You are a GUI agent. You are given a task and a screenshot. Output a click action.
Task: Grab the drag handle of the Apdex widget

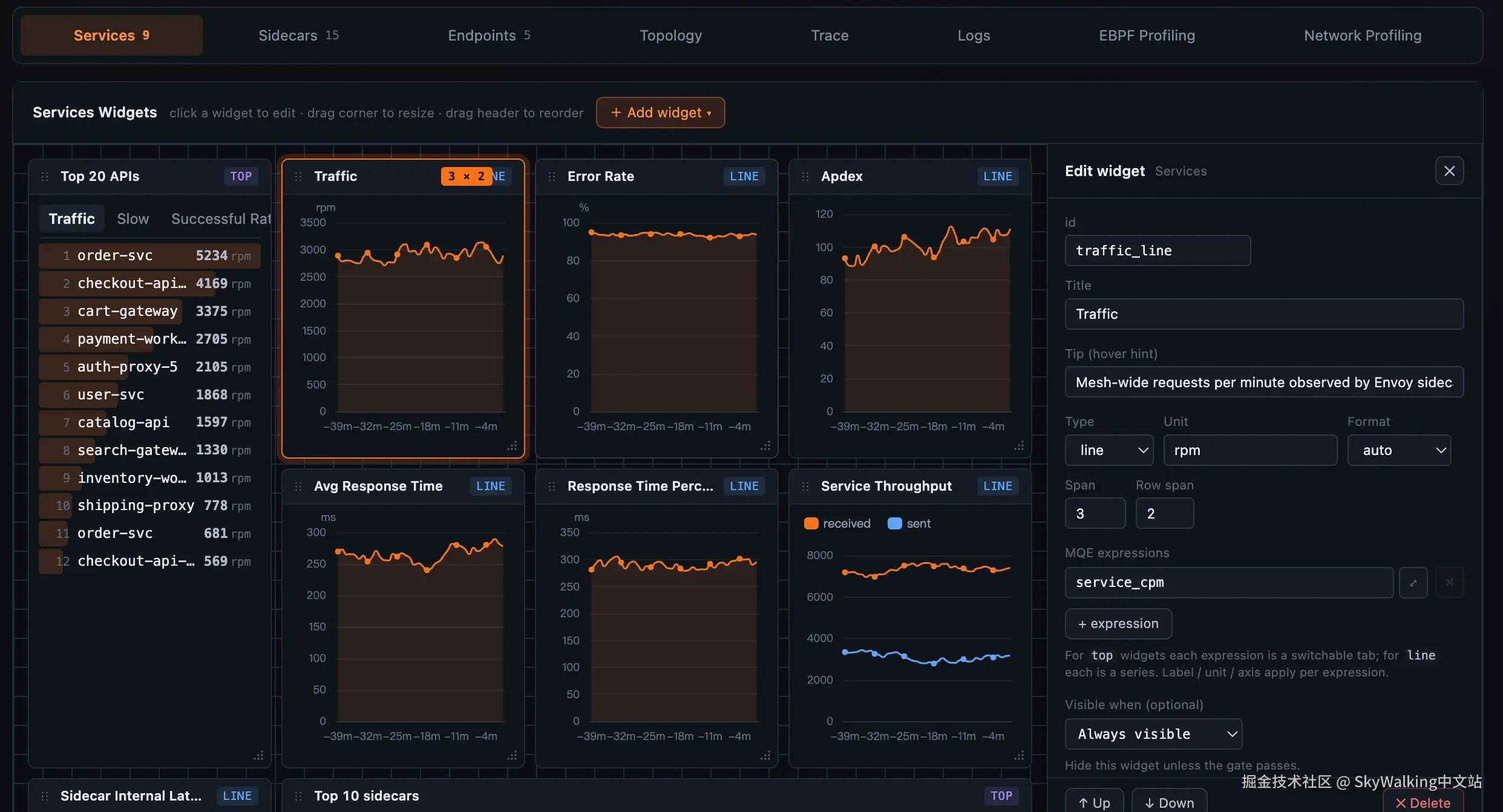click(805, 177)
